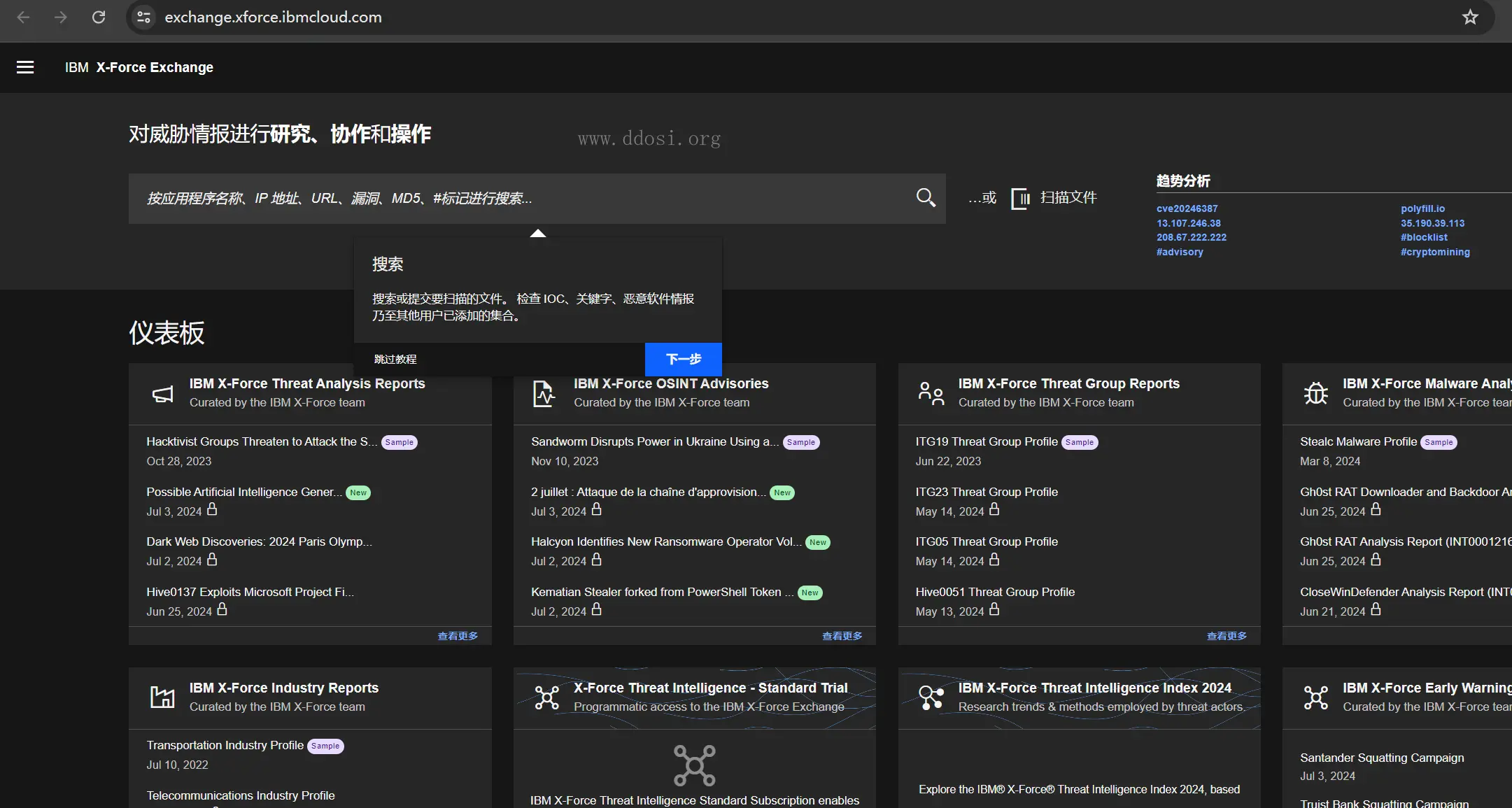Click 查看更多 in Threat Analysis Reports card

tap(458, 636)
